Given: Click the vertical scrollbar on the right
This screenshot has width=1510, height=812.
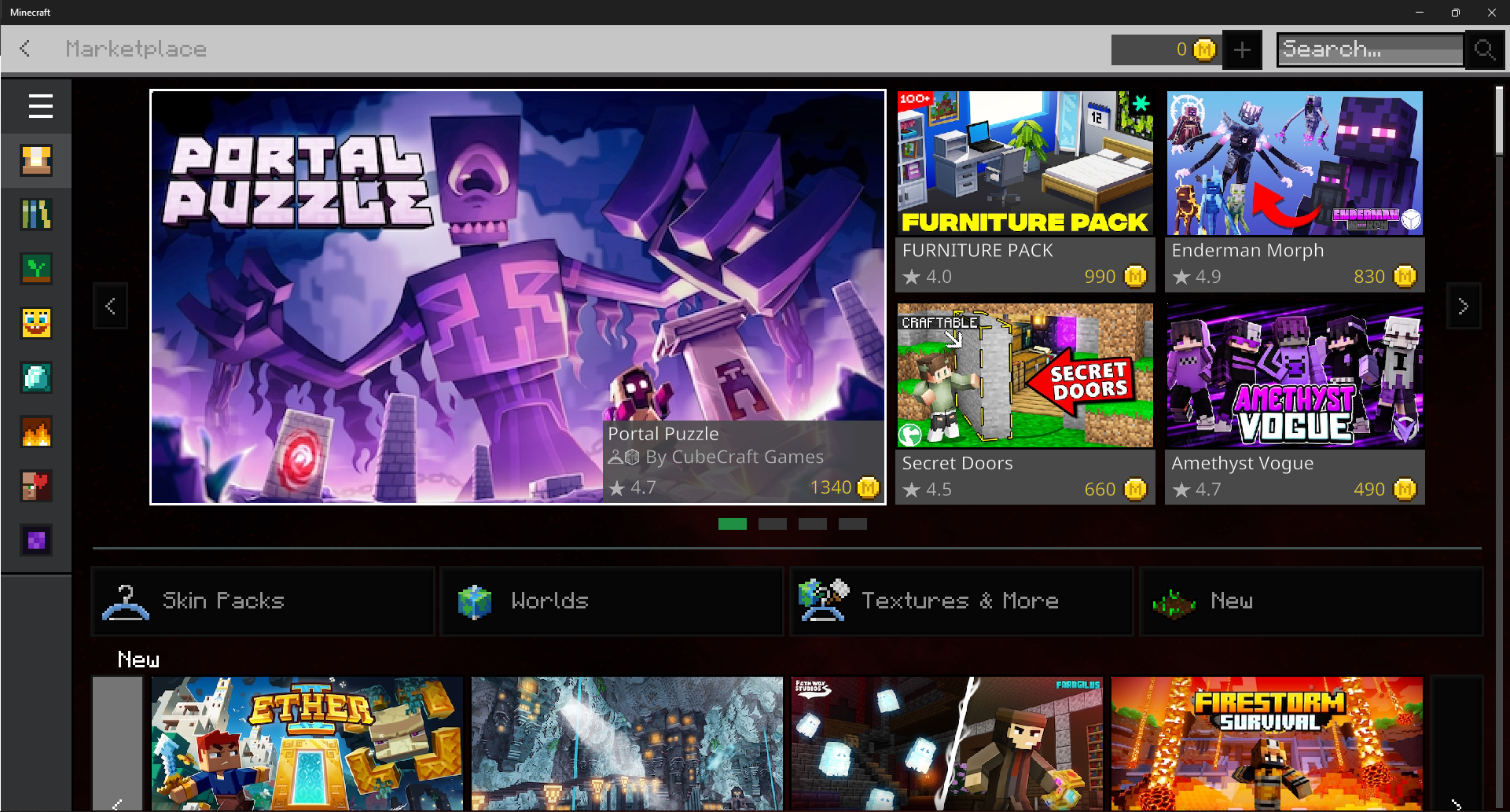Looking at the screenshot, I should [x=1500, y=120].
